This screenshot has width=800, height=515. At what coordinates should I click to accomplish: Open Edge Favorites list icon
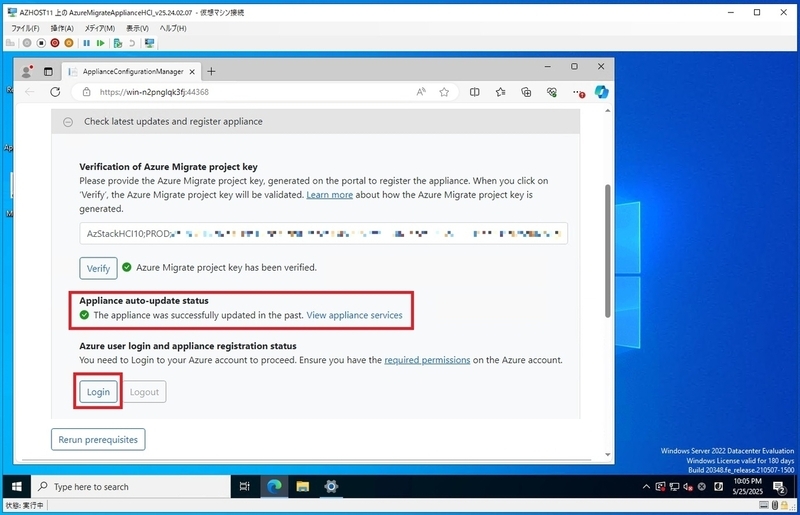[501, 92]
